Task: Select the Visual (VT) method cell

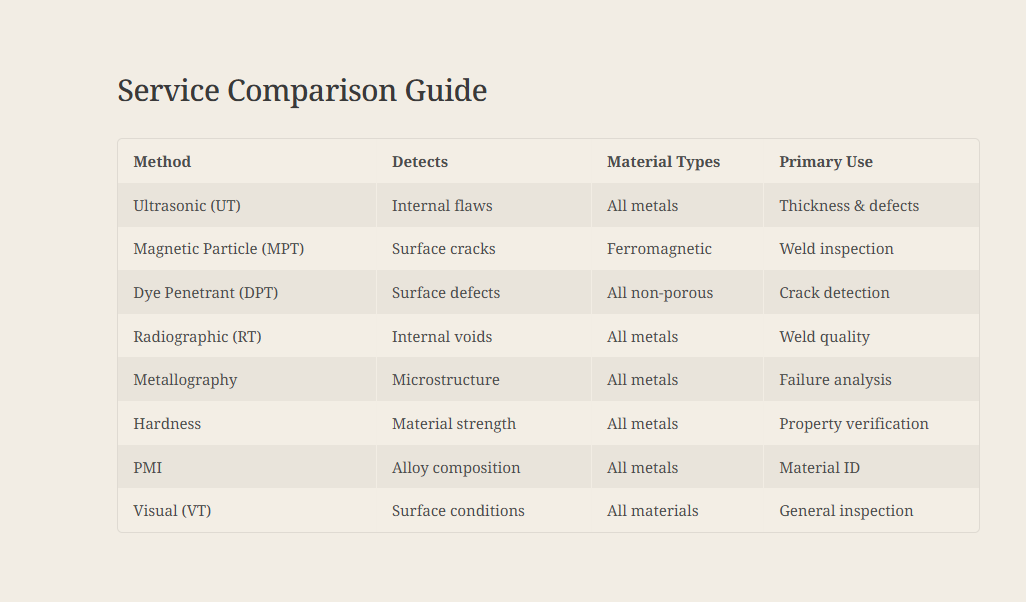Action: tap(172, 511)
